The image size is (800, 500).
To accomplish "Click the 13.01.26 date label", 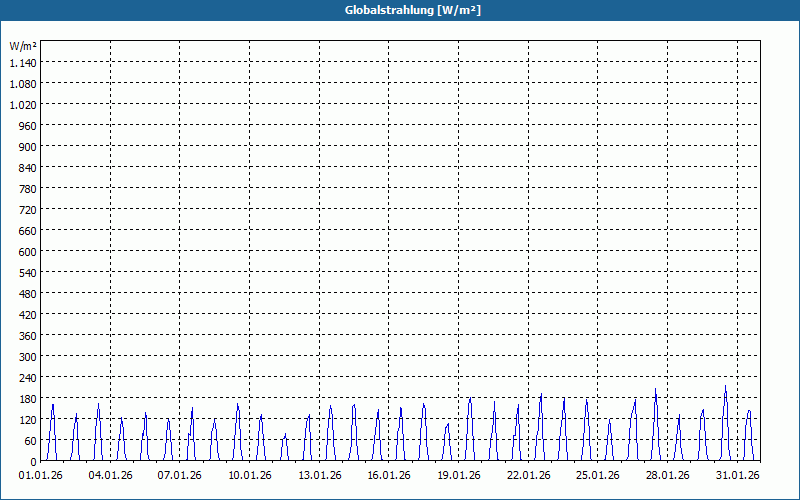I will click(319, 476).
